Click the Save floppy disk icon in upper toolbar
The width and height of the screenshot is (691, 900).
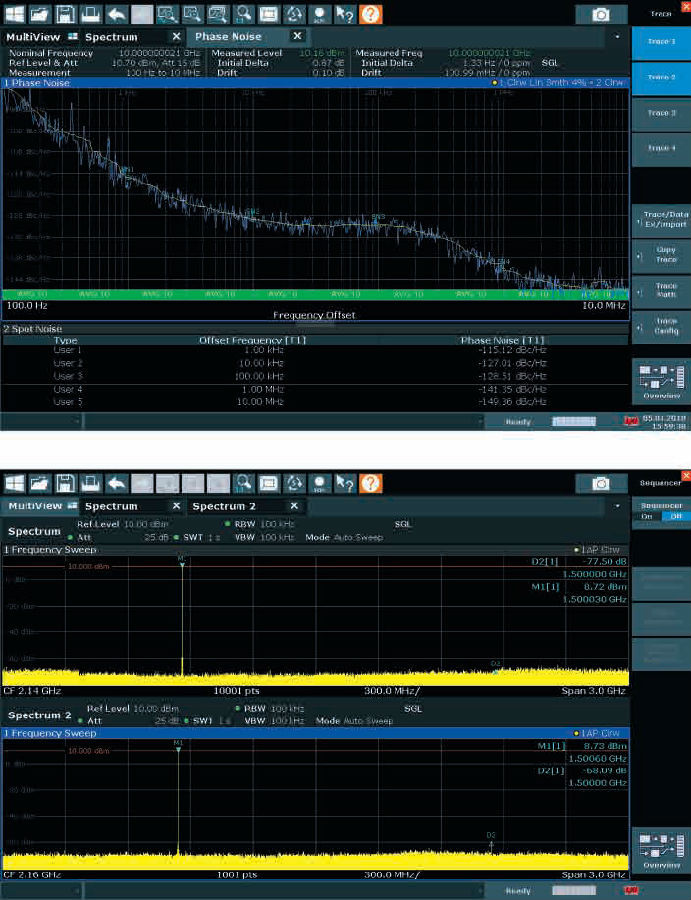click(65, 14)
